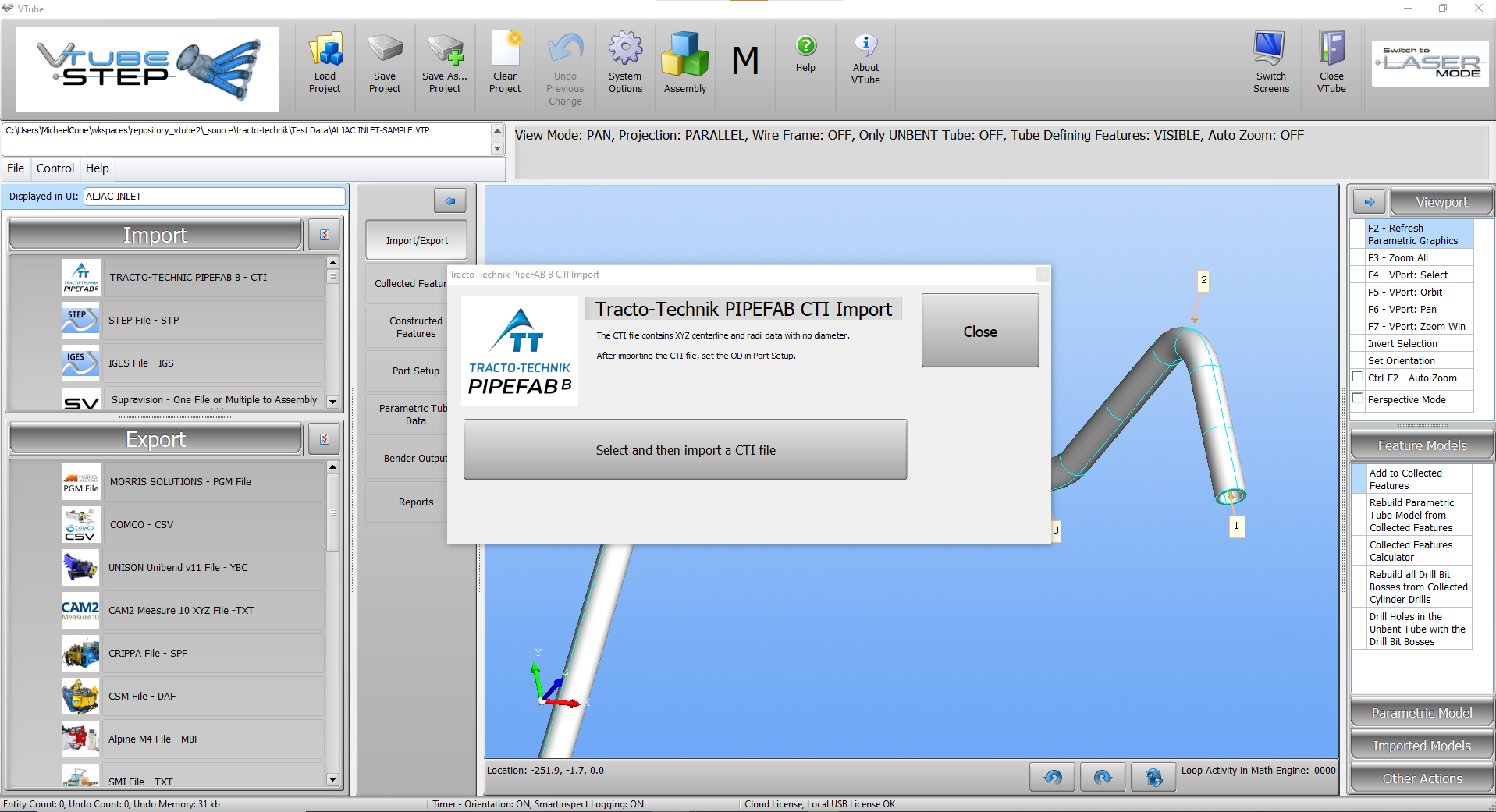Switch to the Import/Export tab
The height and width of the screenshot is (812, 1496).
point(417,241)
